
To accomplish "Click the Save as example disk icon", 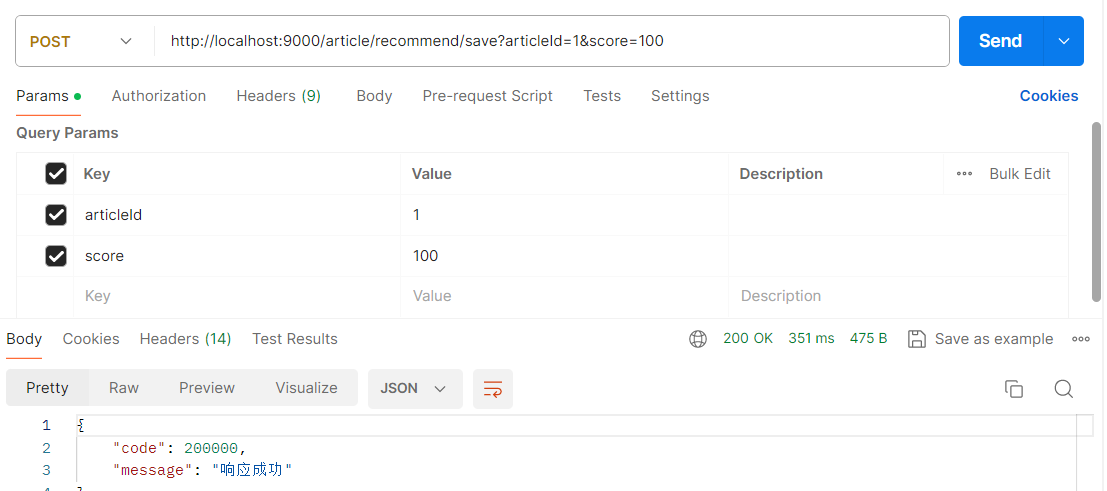I will click(917, 339).
